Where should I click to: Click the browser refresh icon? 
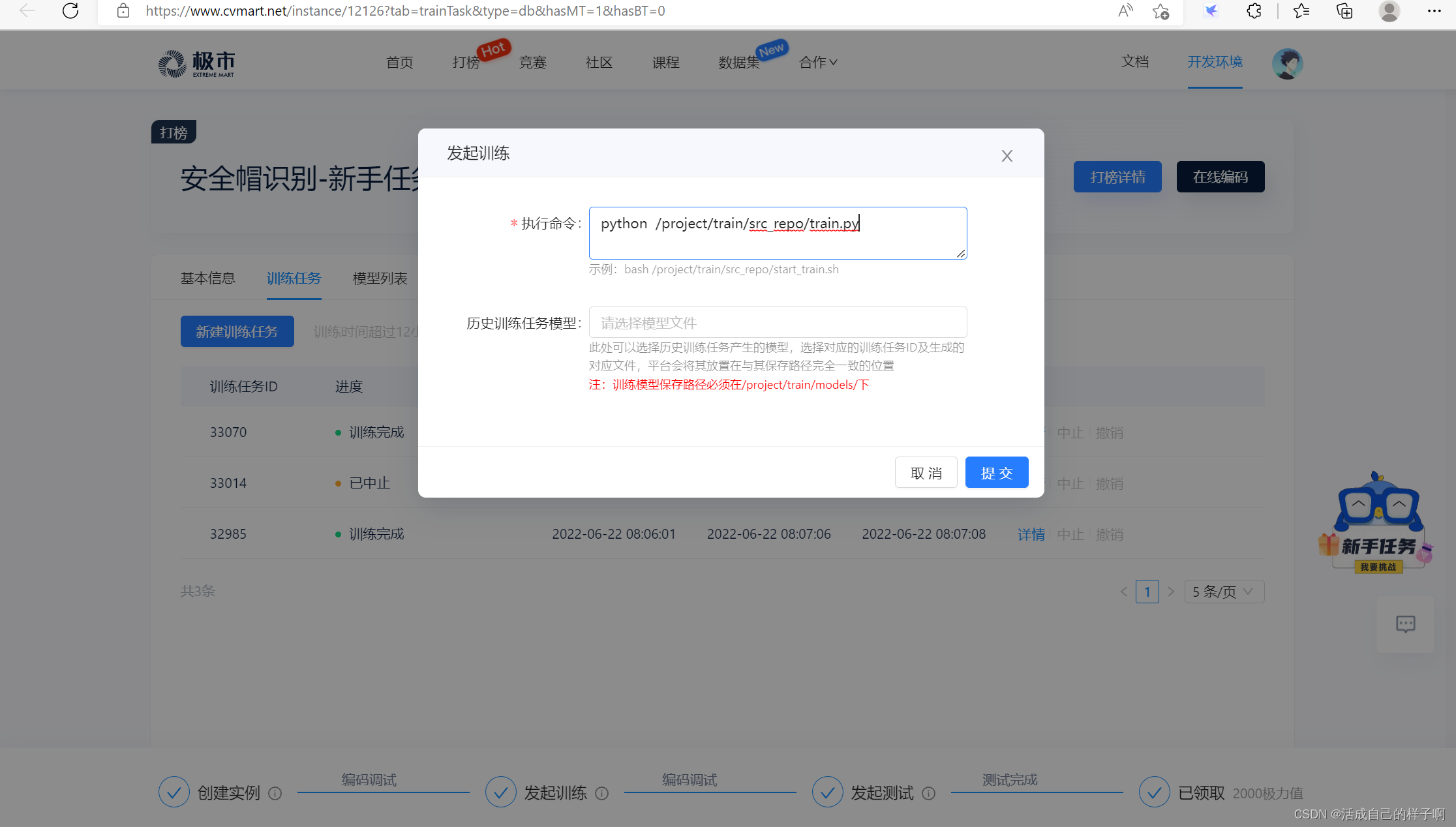(x=70, y=11)
